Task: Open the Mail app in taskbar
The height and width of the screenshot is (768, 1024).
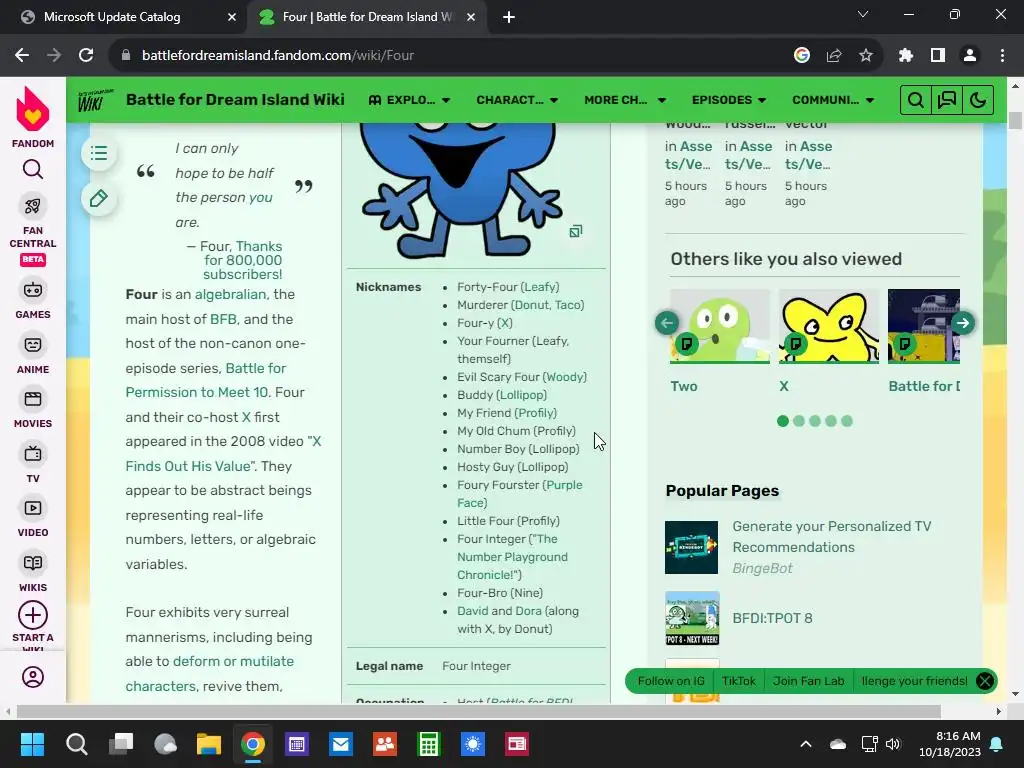Action: tap(341, 744)
